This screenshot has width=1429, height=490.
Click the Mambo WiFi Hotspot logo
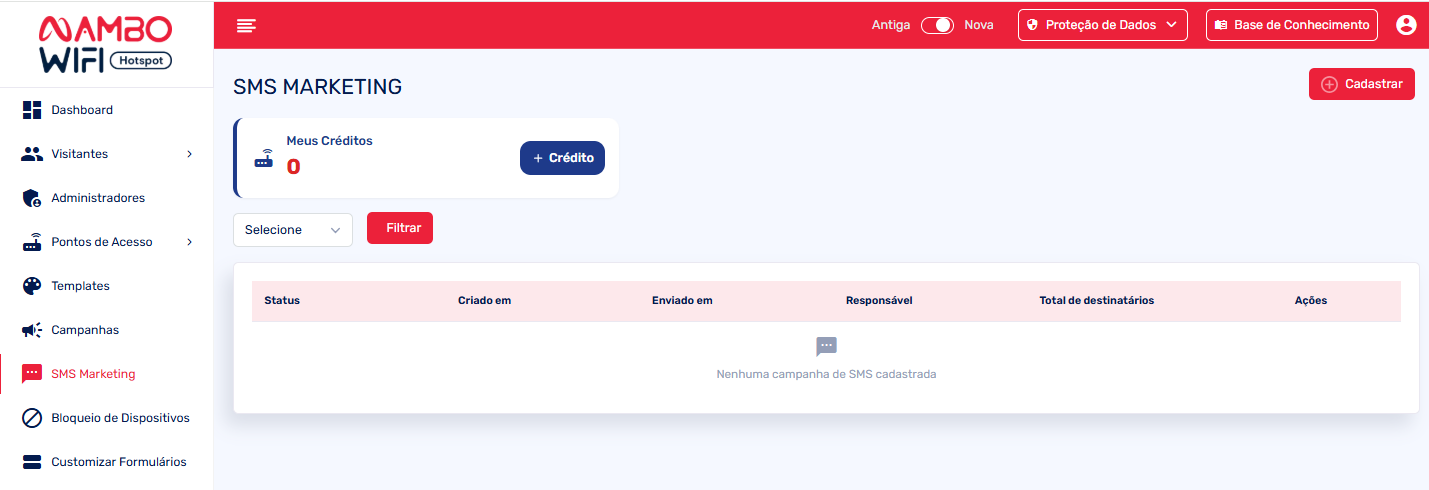[x=106, y=44]
